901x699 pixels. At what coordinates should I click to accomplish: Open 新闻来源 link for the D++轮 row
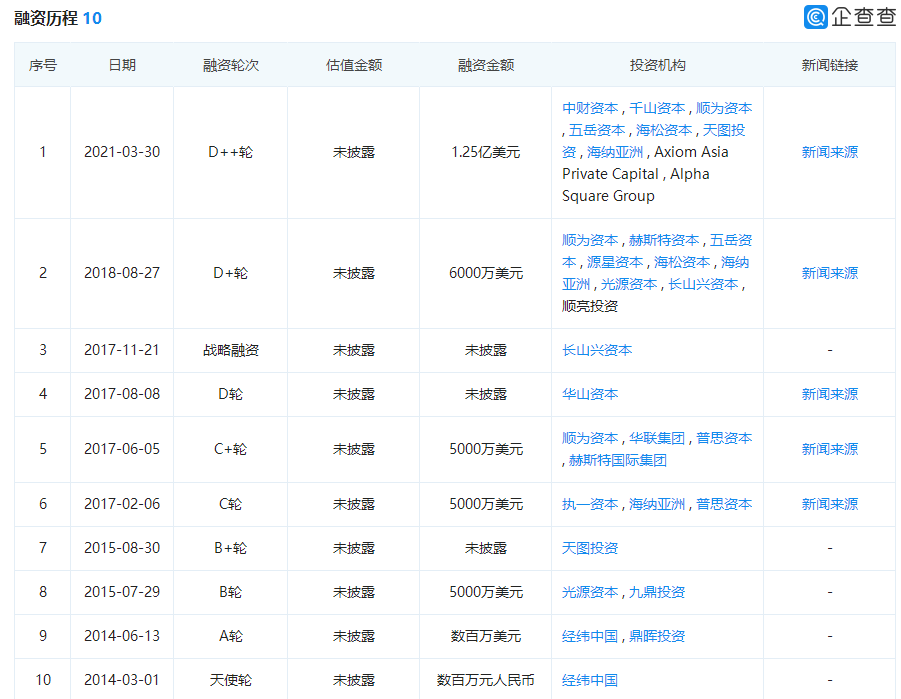click(830, 152)
